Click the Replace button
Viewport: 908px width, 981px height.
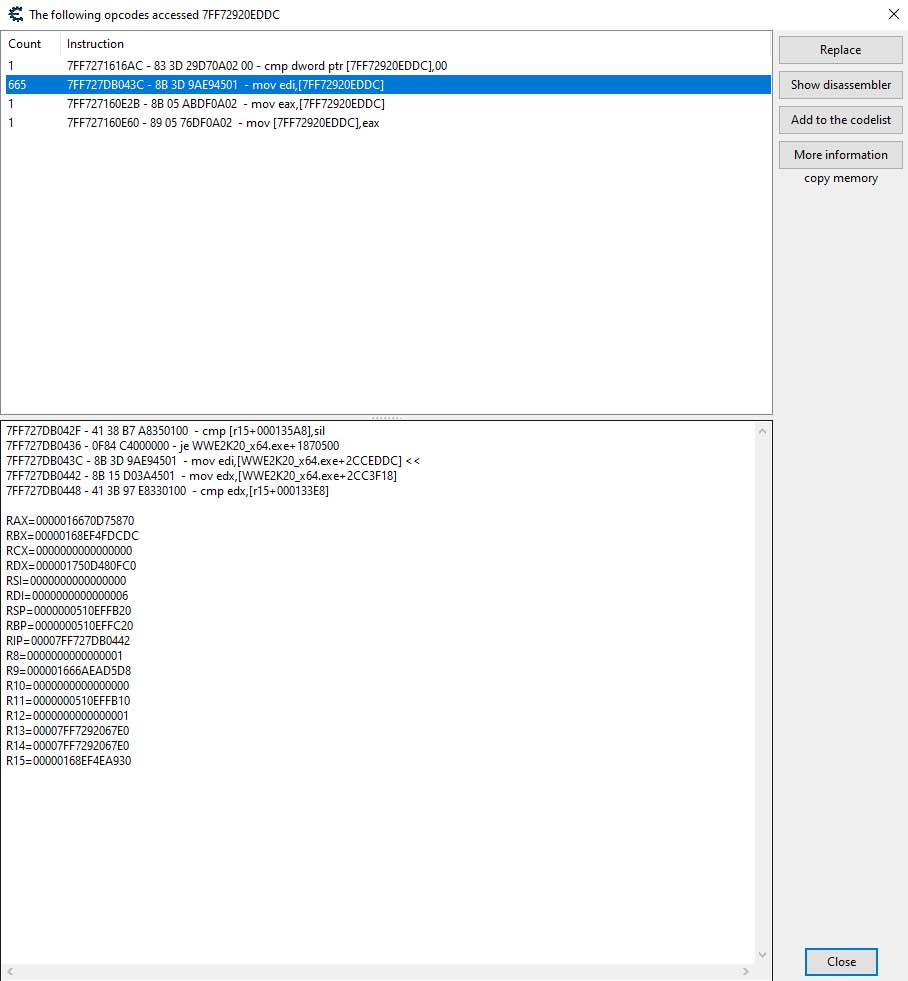(x=840, y=50)
